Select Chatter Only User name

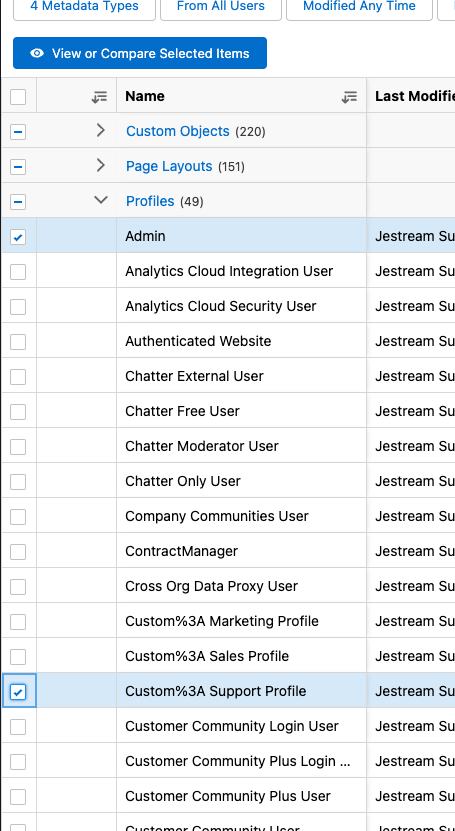183,481
